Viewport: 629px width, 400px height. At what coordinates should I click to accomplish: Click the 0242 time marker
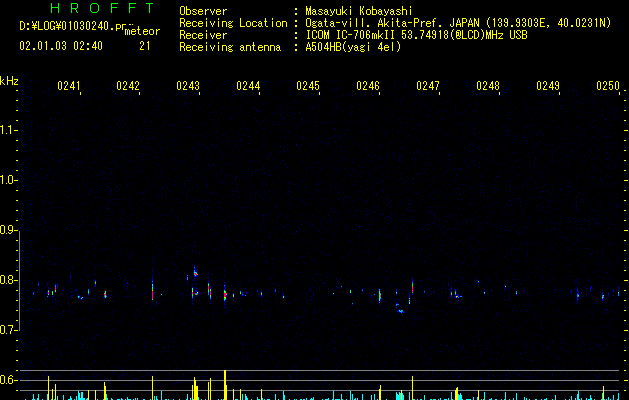[x=128, y=86]
